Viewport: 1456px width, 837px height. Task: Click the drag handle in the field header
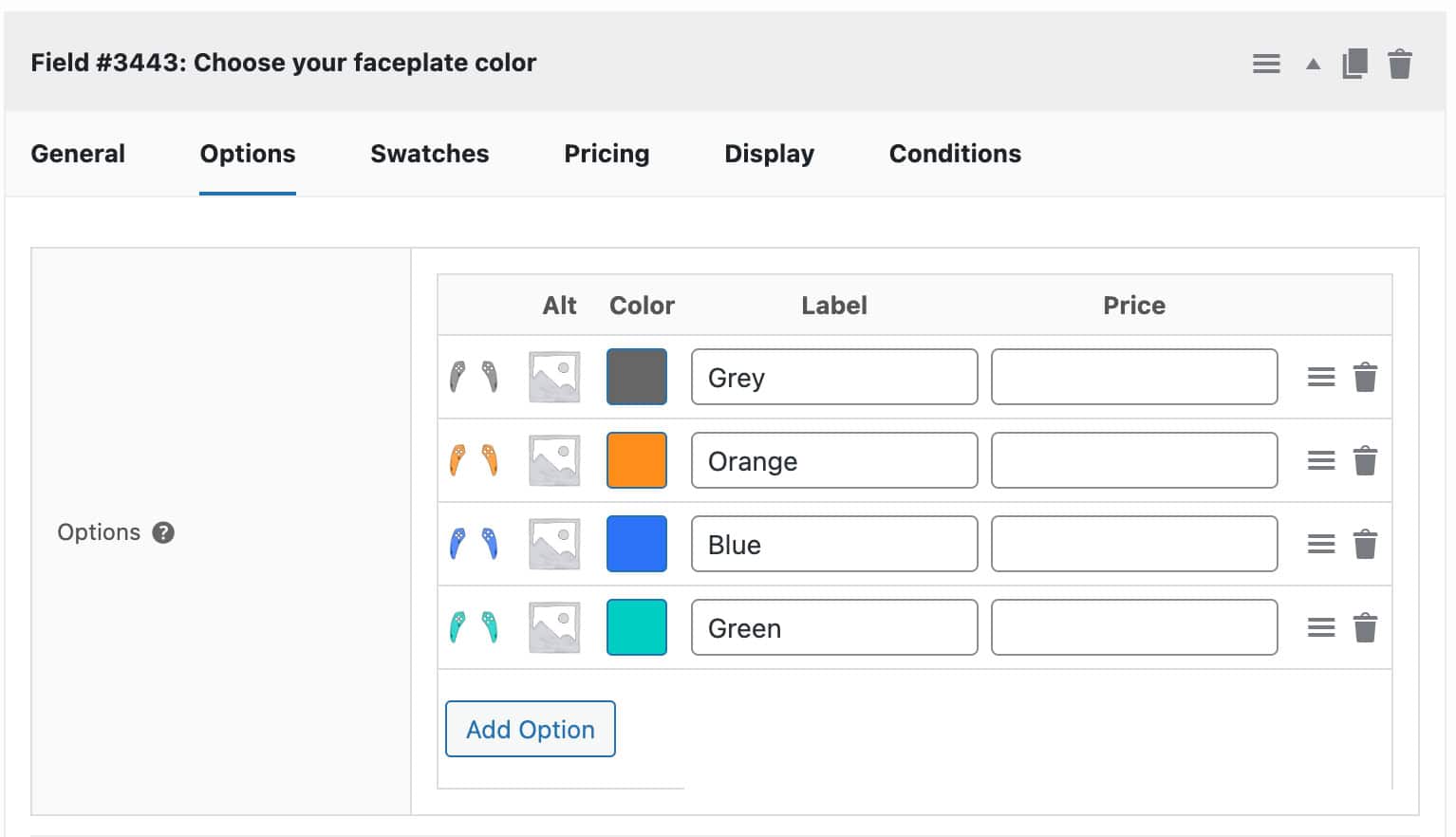click(1266, 63)
